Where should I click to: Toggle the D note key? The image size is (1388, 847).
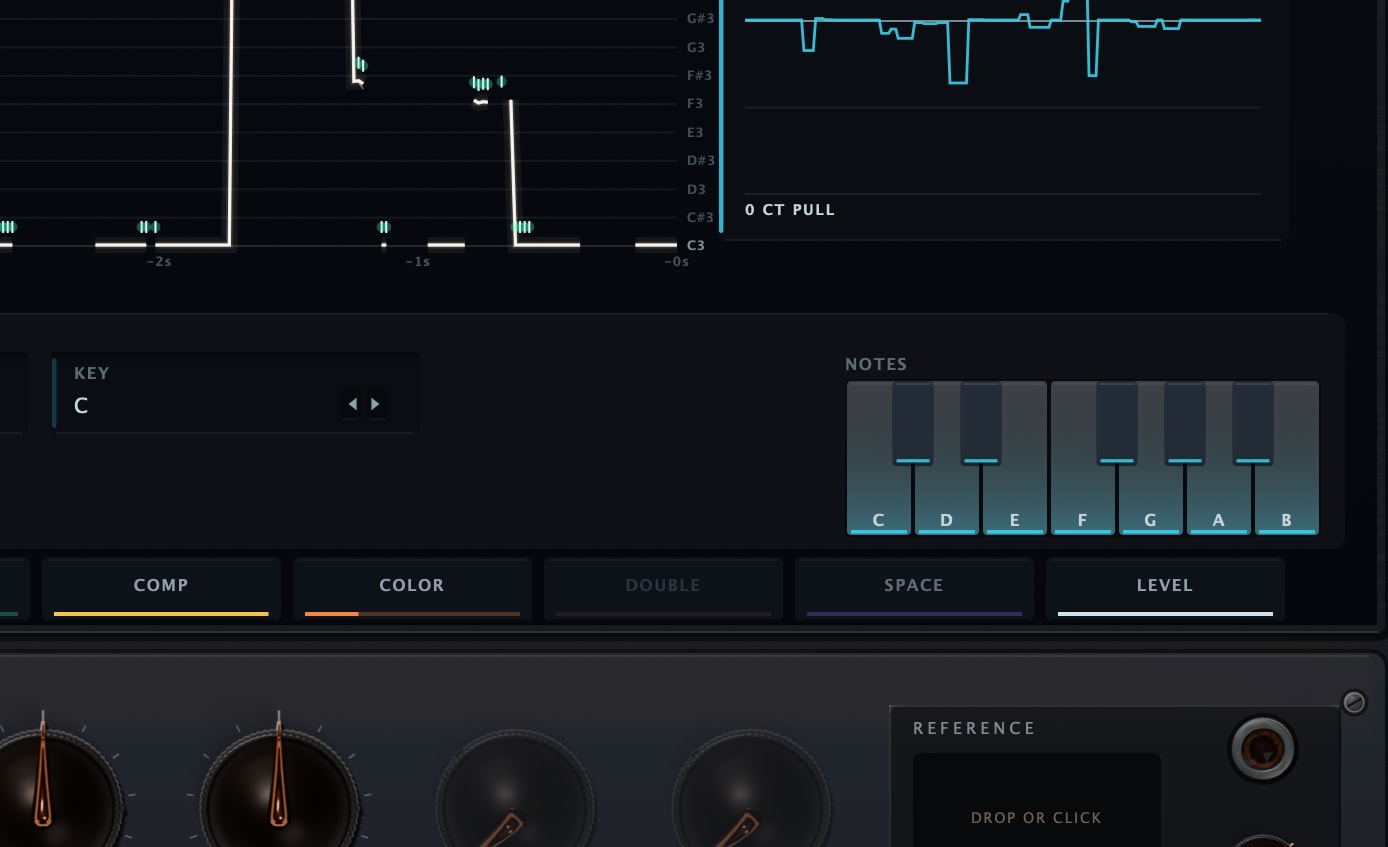coord(947,500)
